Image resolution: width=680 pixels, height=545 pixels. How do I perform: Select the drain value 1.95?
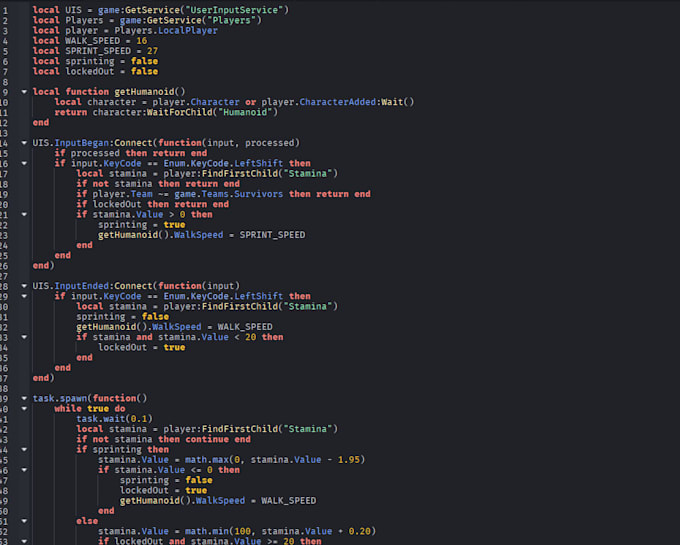tap(349, 460)
